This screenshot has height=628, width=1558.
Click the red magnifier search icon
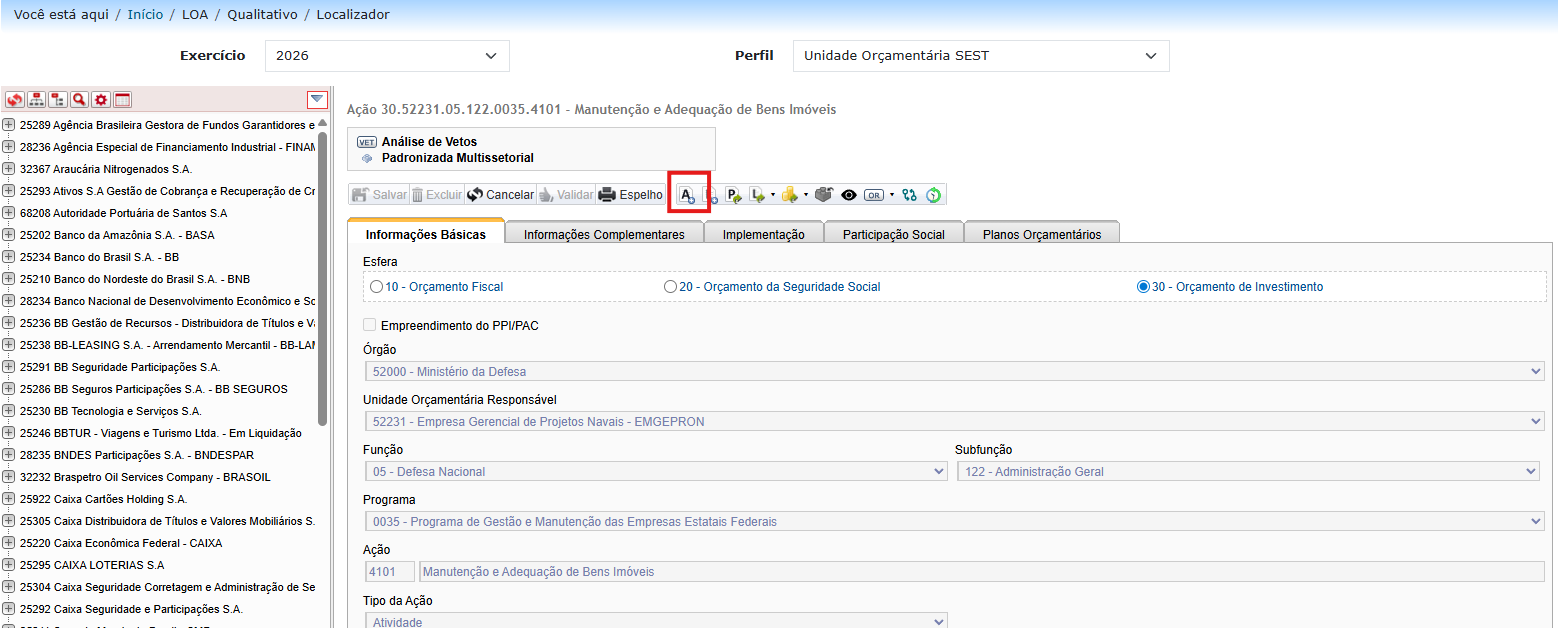(x=79, y=100)
